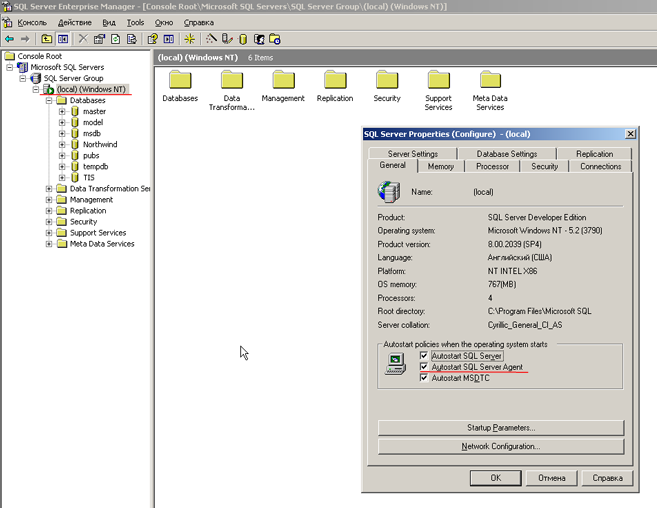Toggle Autostart SQL Server Agent checkbox
The height and width of the screenshot is (508, 657).
click(x=424, y=367)
